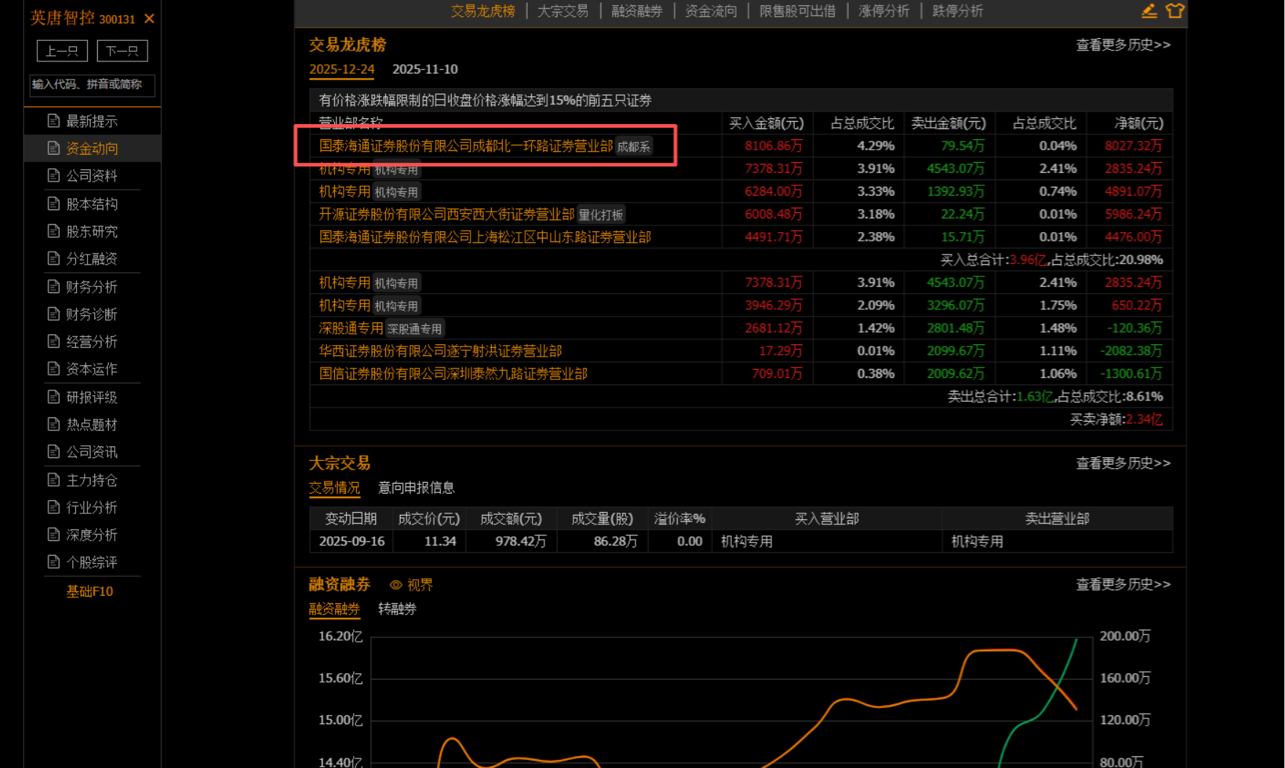The image size is (1285, 768).
Task: Switch to 资金流向 top tab
Action: point(711,11)
